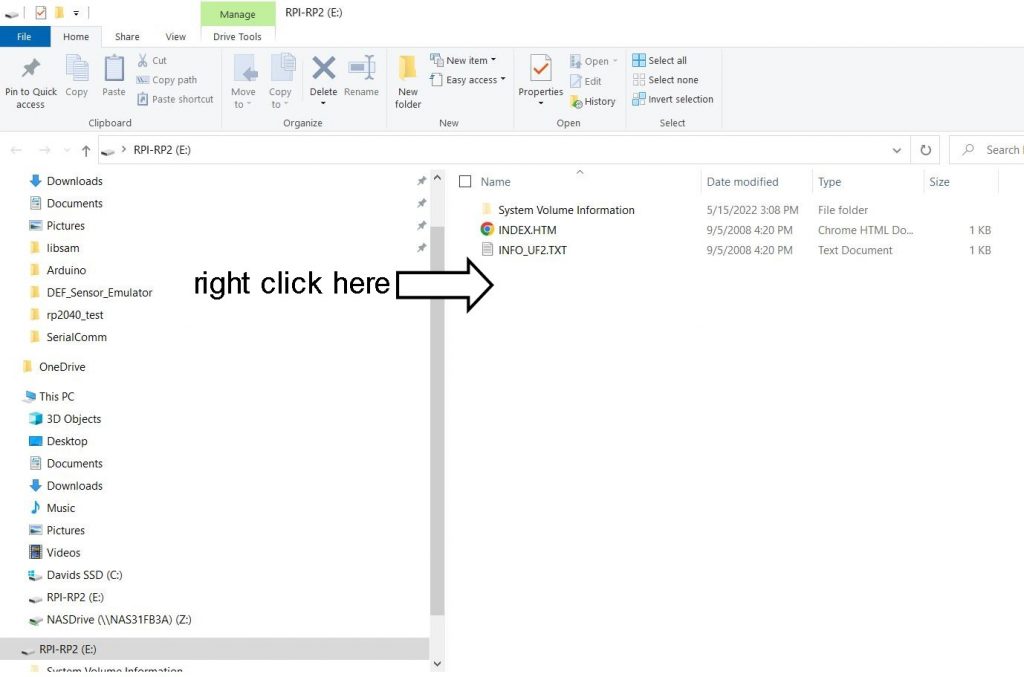Select the INFO_UF2.TXT file

(x=532, y=250)
